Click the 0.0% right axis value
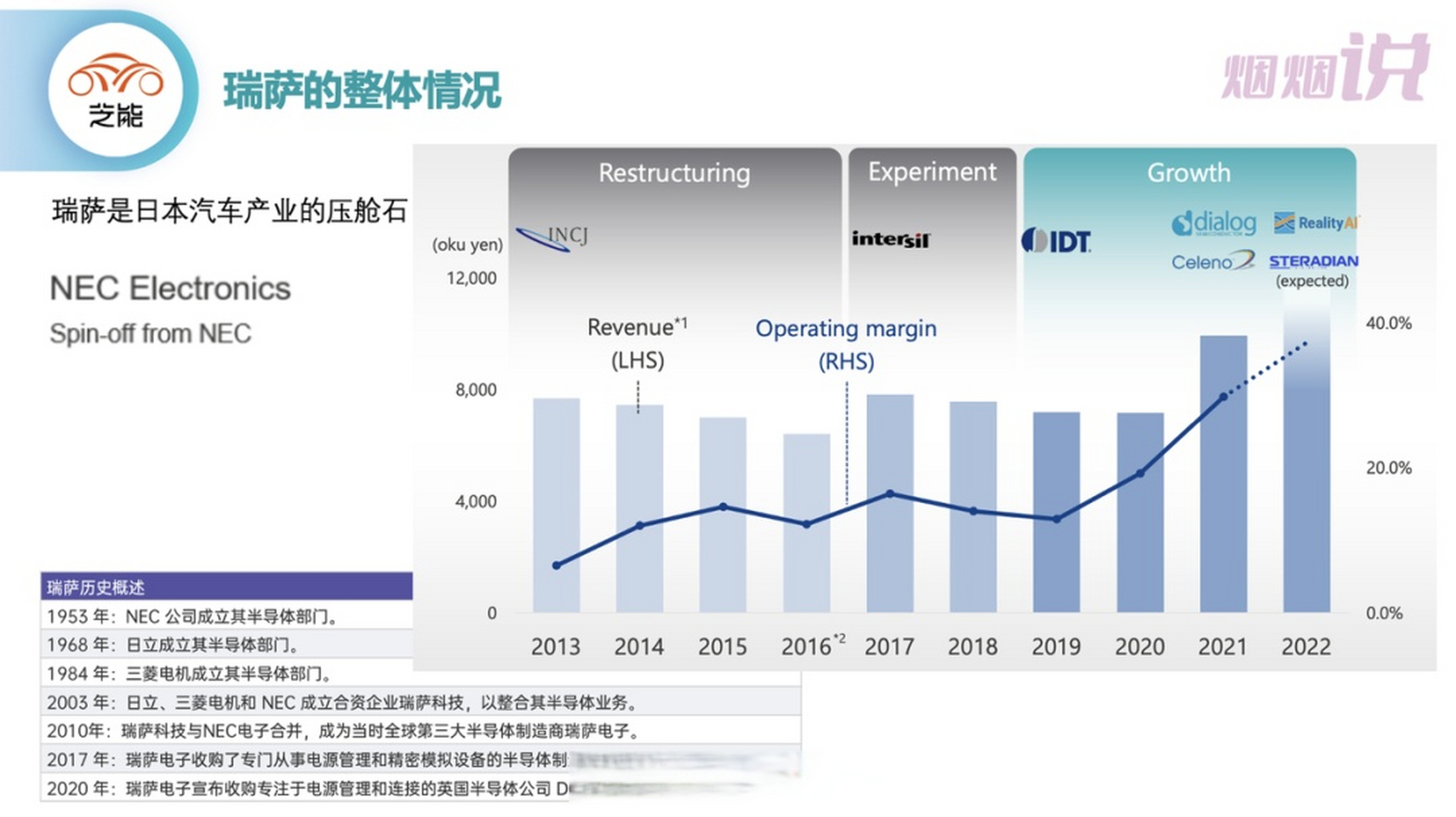 point(1384,613)
